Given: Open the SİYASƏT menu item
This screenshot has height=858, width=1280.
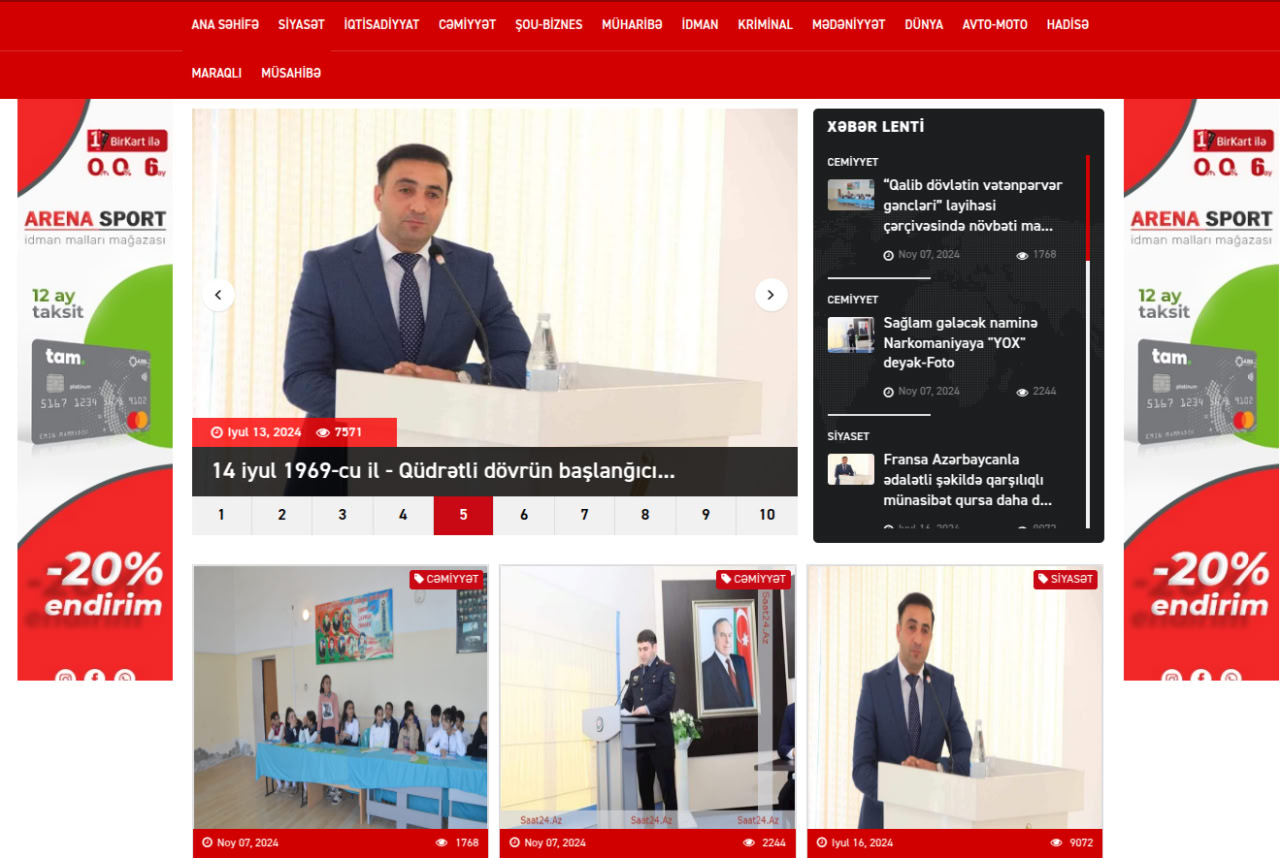Looking at the screenshot, I should pyautogui.click(x=301, y=24).
